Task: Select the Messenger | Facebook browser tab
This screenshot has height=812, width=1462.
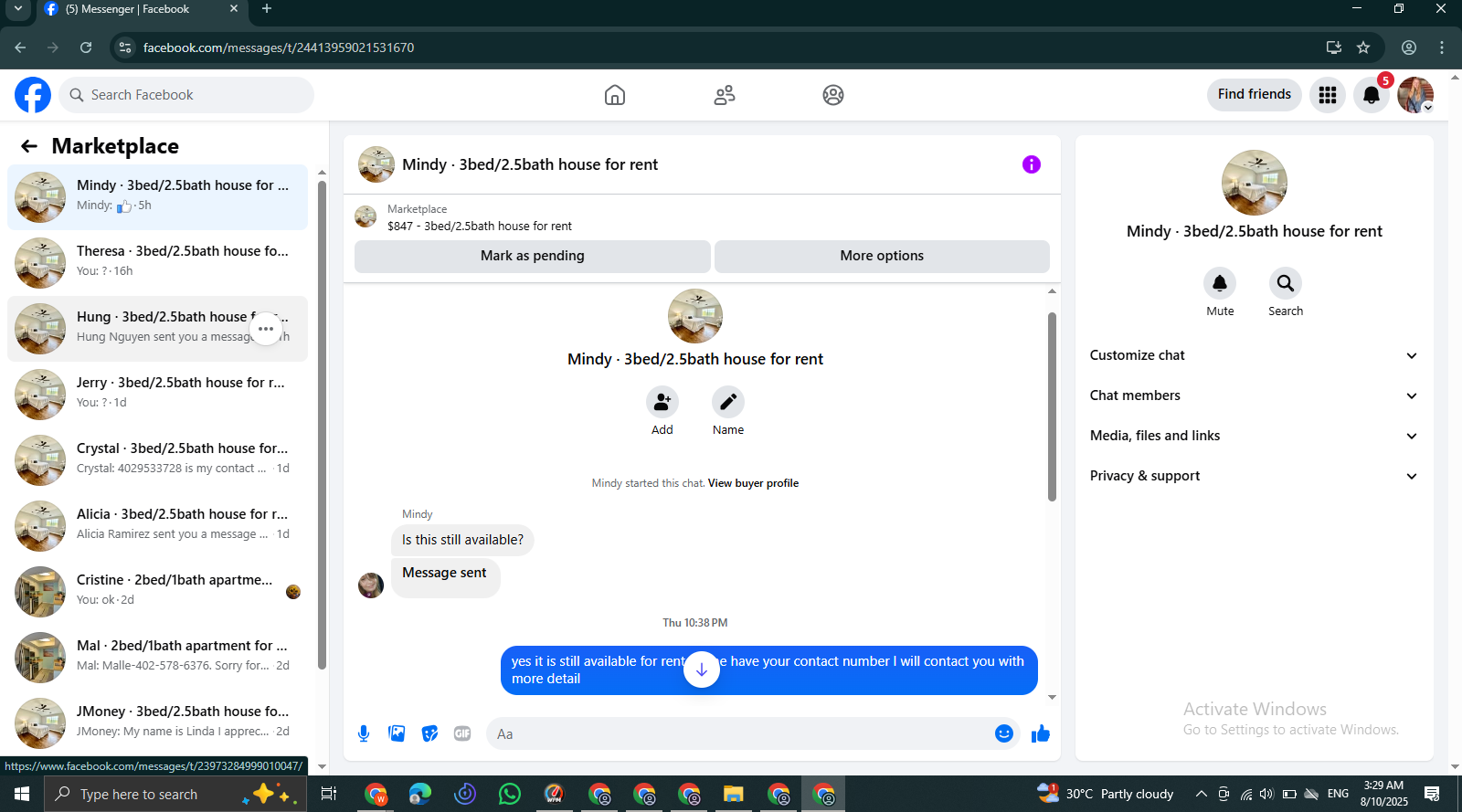Action: coord(143,10)
